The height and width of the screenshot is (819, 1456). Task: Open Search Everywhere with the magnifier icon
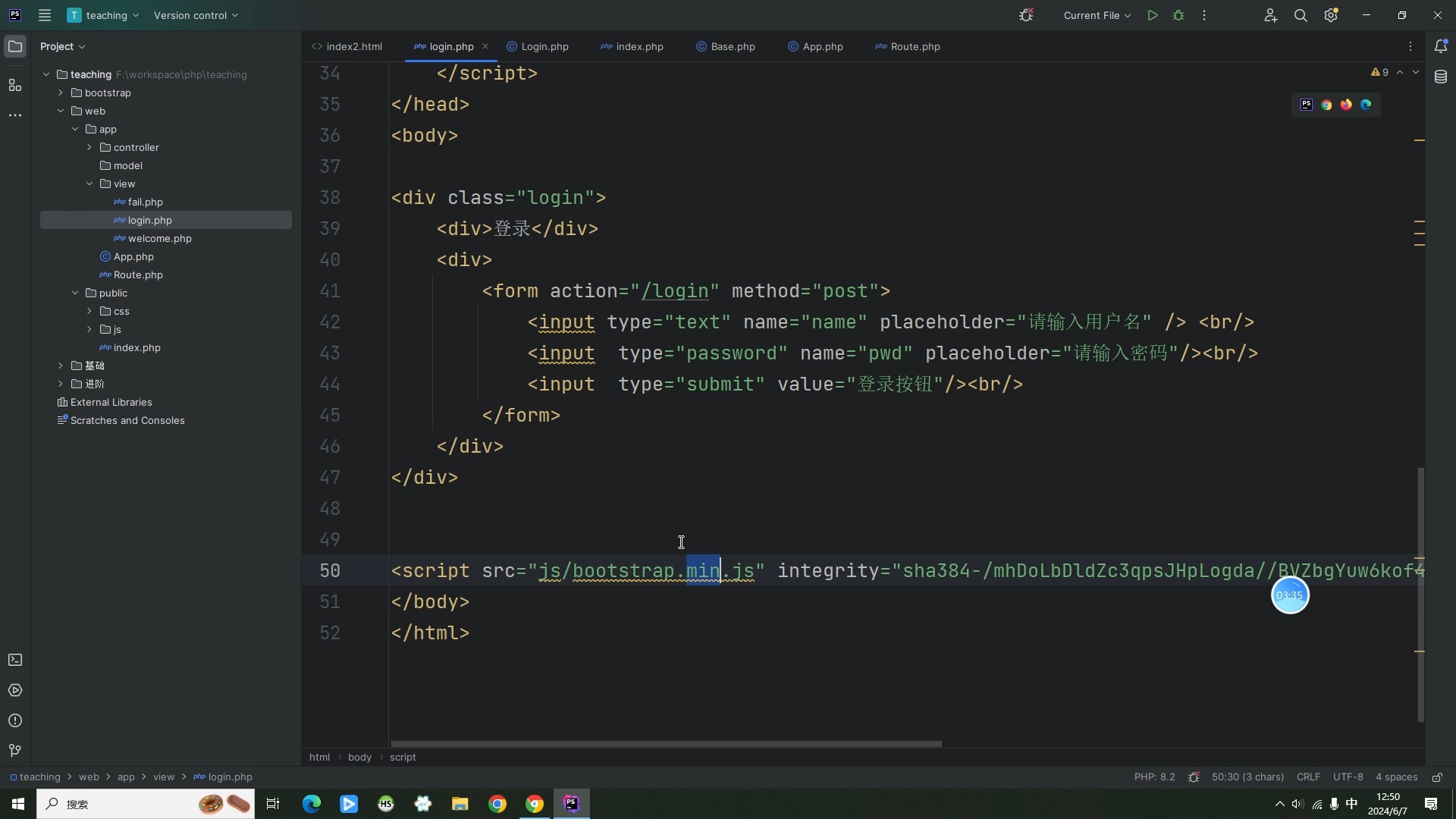1301,15
